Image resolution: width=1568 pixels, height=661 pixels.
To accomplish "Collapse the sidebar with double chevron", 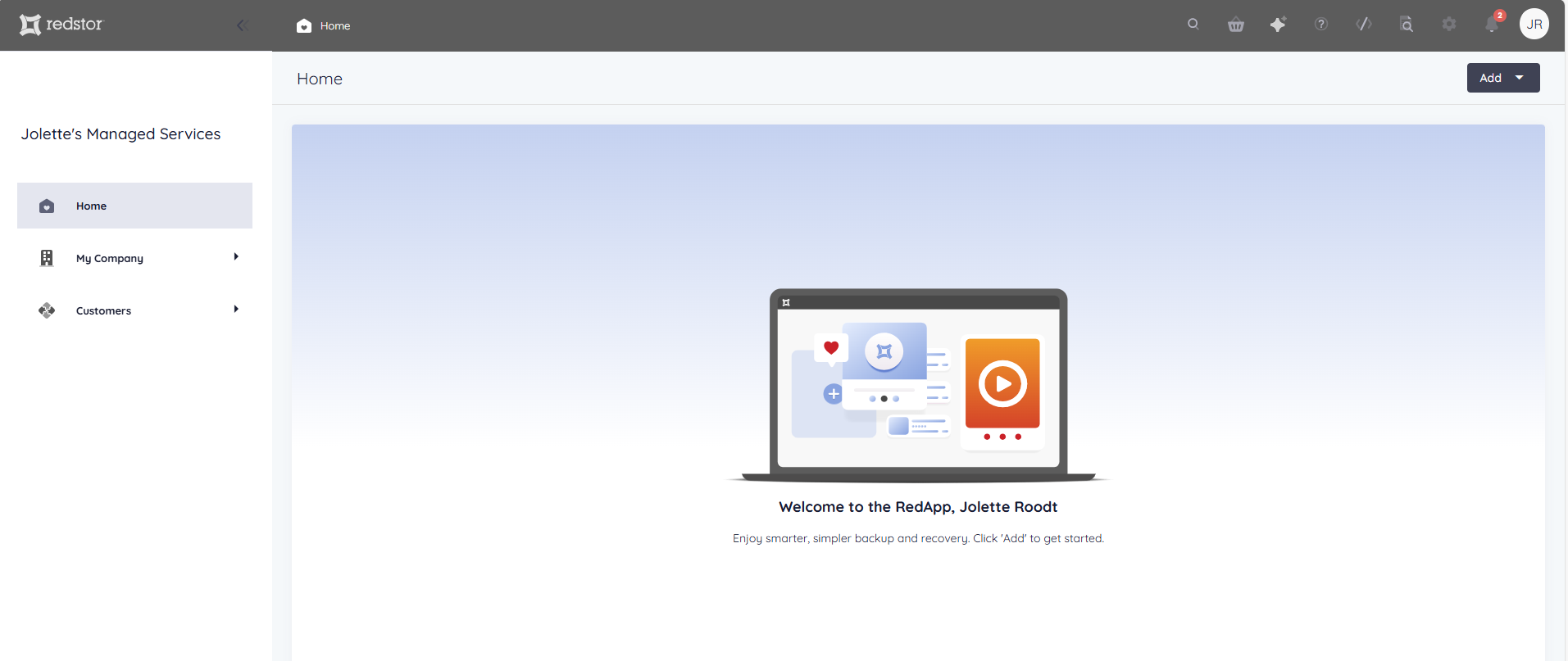I will [242, 25].
